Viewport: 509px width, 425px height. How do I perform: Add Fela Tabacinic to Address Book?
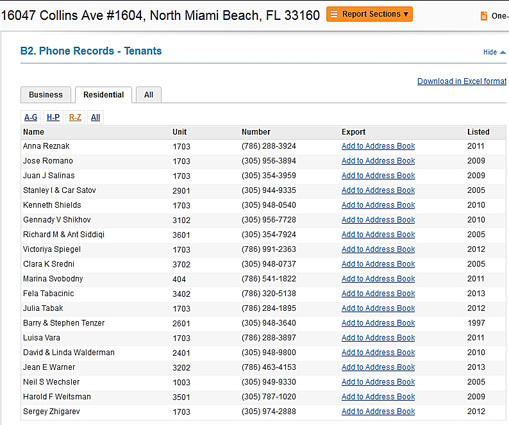click(378, 294)
